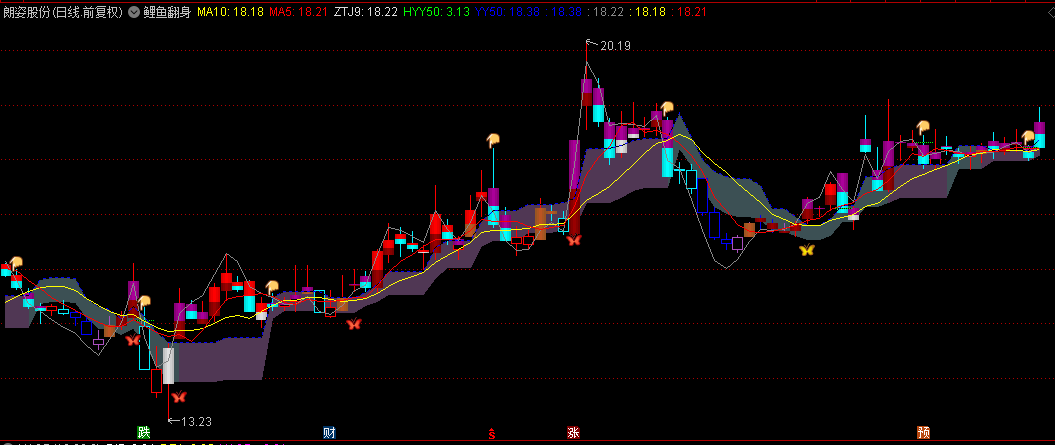Click the 20.19 high price label
This screenshot has height=445, width=1055.
615,46
